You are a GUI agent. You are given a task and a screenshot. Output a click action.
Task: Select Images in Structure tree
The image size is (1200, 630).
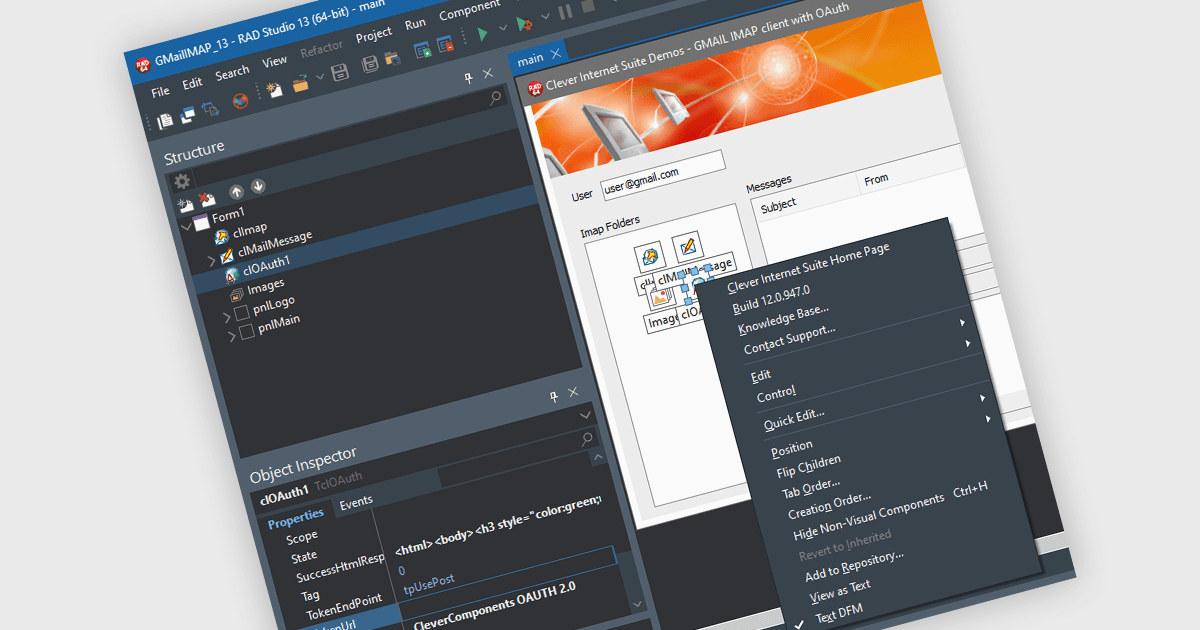point(266,287)
